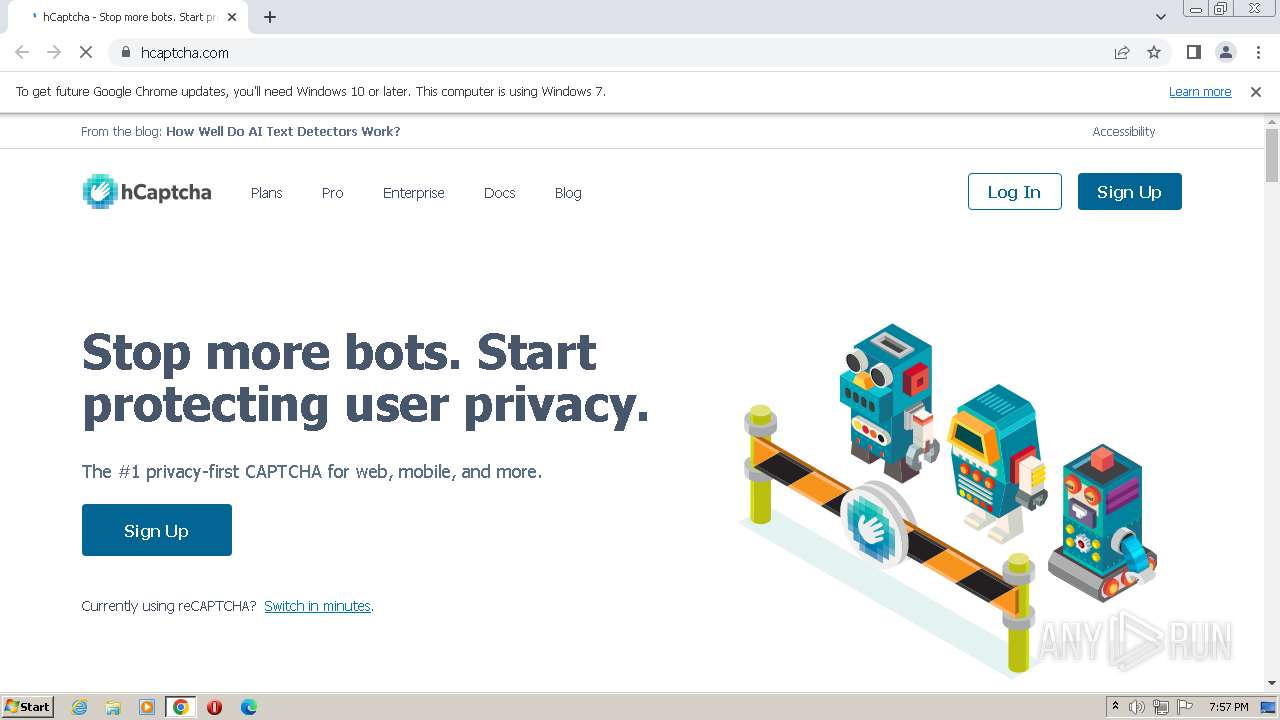The height and width of the screenshot is (720, 1280).
Task: Open the Plans menu item
Action: point(266,193)
